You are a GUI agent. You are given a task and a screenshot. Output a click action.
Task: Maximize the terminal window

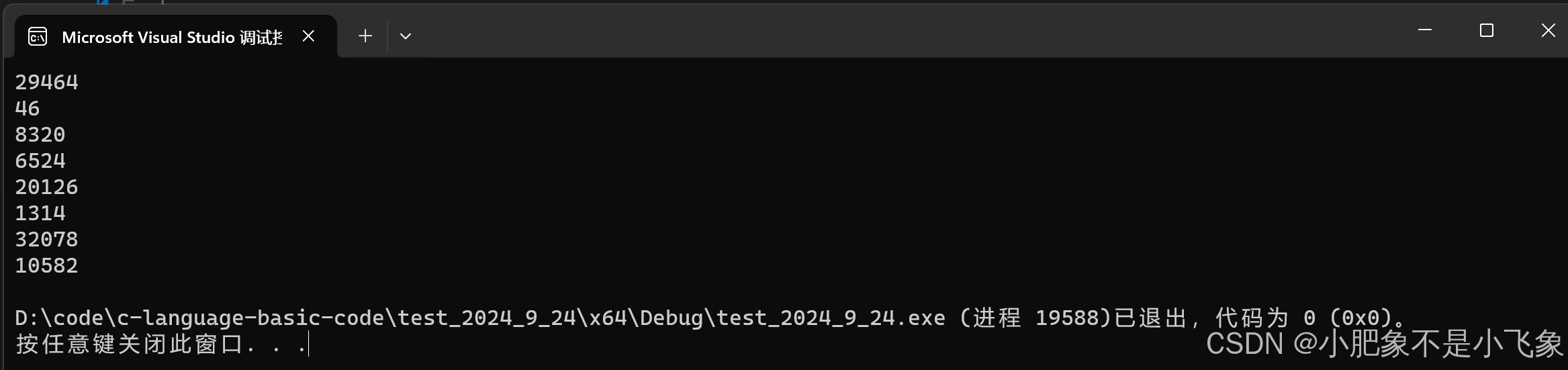(x=1486, y=31)
